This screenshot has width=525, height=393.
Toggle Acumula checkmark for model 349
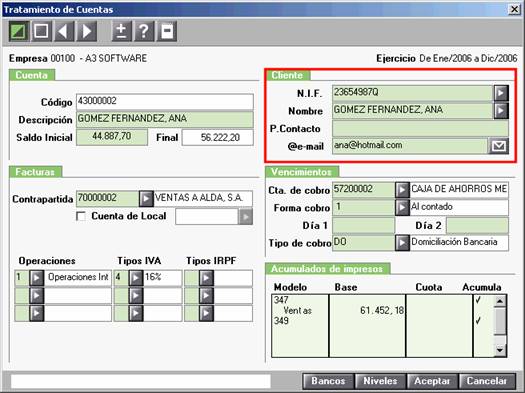(478, 321)
